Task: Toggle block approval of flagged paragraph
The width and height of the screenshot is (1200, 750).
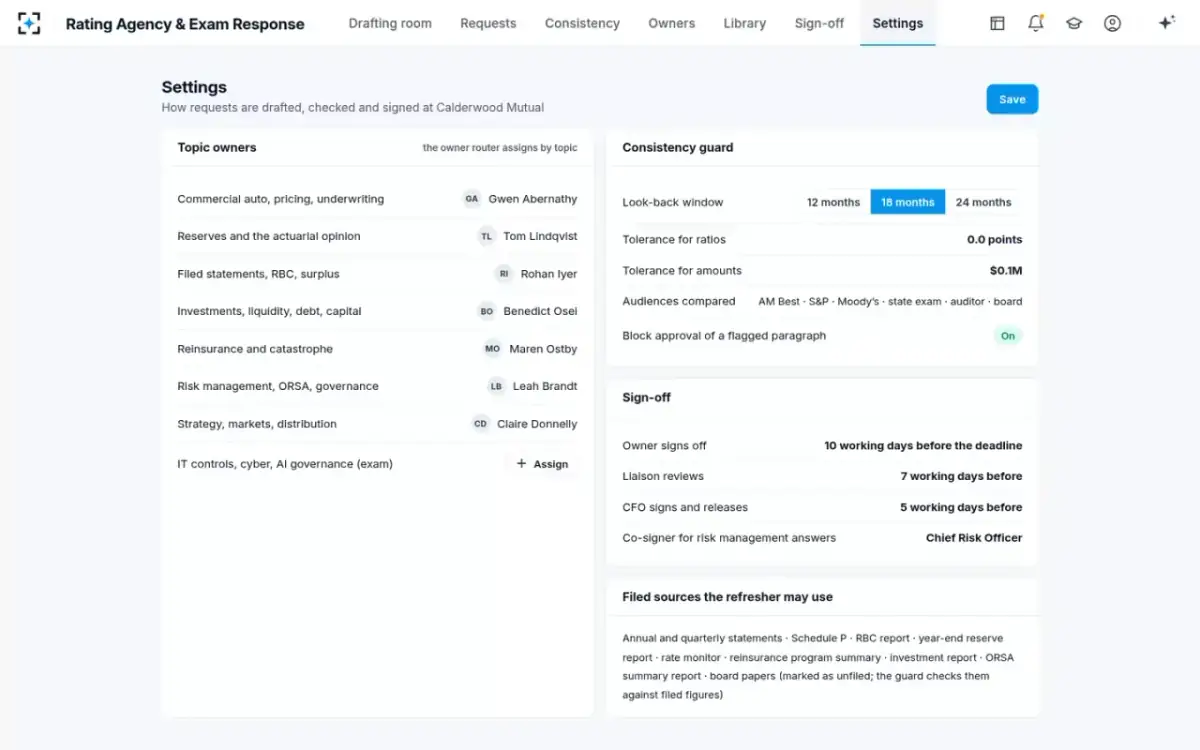Action: (x=1008, y=336)
